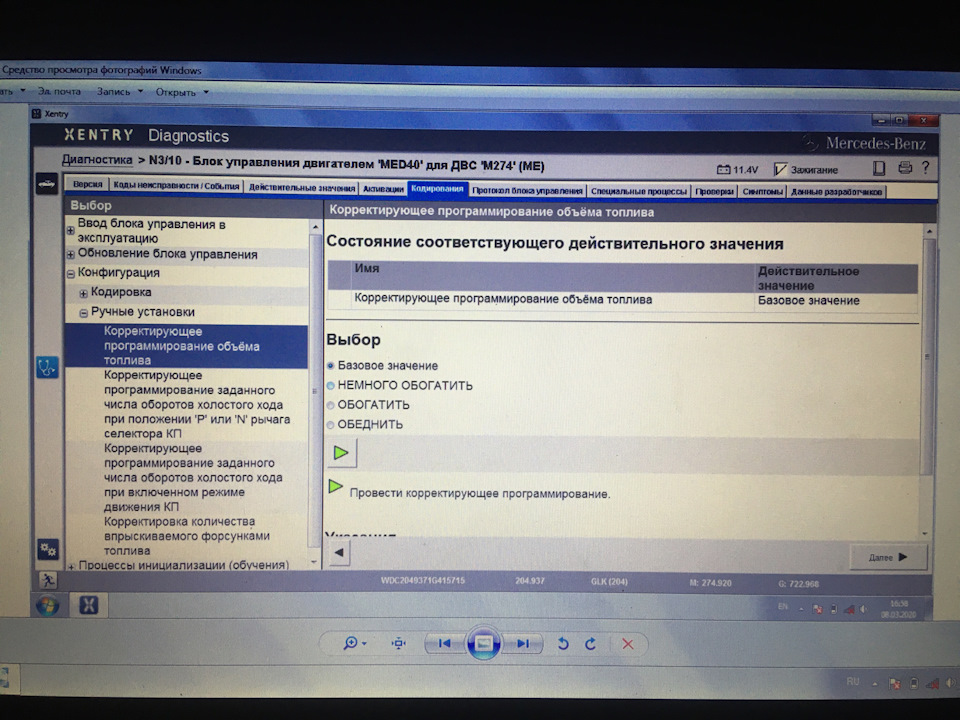Viewport: 960px width, 720px height.
Task: Select НЕМНОГО ОБОГАТИТЬ radio option
Action: pyautogui.click(x=331, y=386)
